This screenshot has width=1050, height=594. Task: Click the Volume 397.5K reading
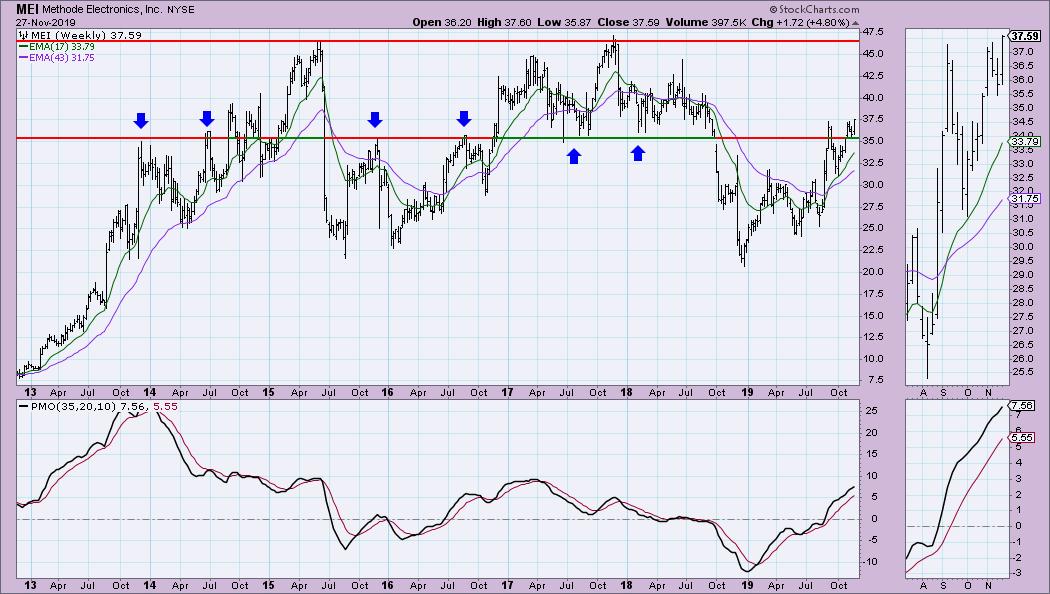(706, 22)
